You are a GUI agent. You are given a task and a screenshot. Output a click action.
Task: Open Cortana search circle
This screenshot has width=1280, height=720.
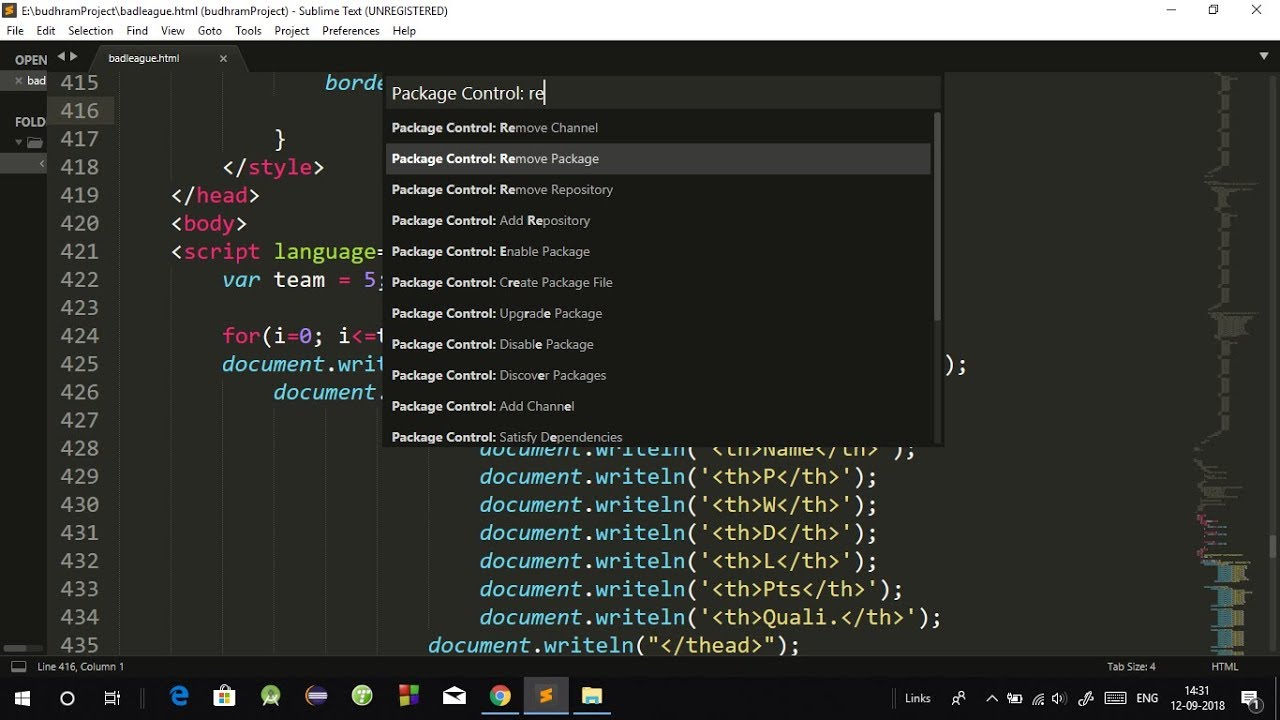coord(67,698)
